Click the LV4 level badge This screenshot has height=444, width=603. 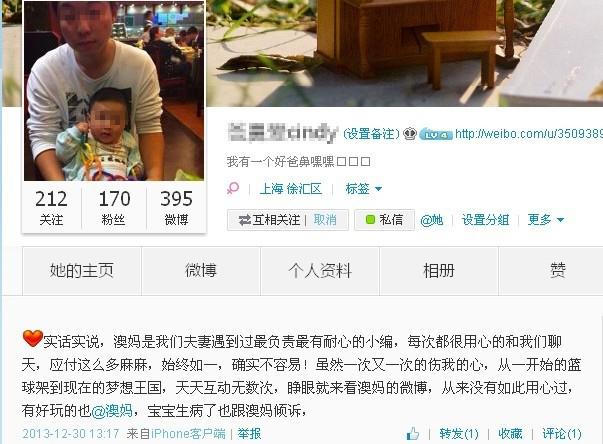tap(435, 135)
